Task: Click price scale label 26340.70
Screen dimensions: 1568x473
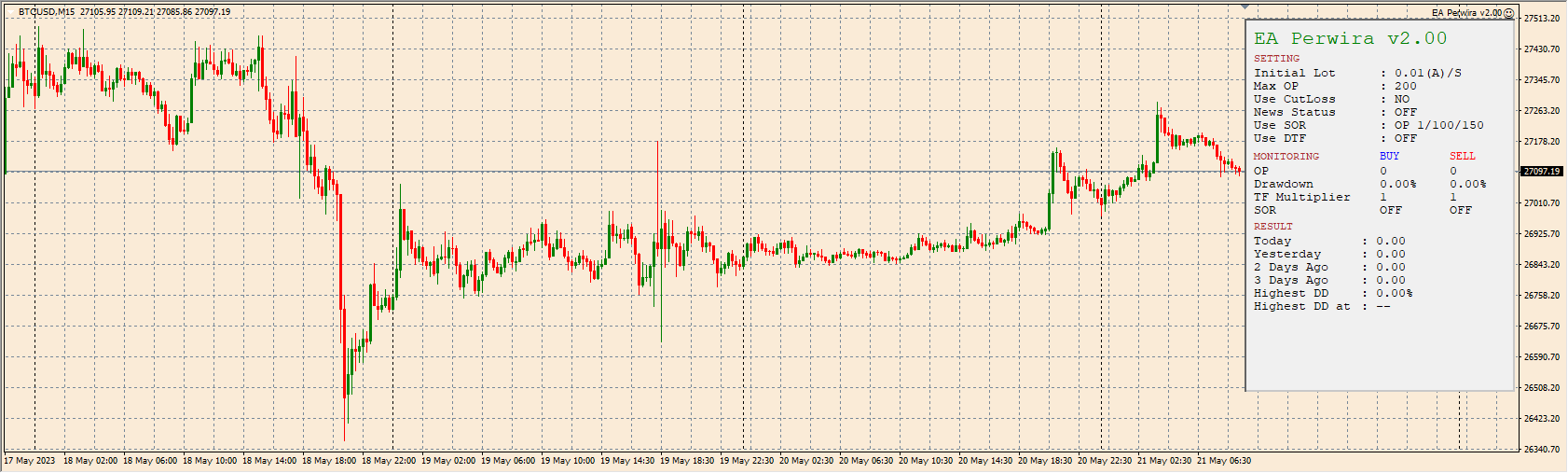Action: (1542, 450)
